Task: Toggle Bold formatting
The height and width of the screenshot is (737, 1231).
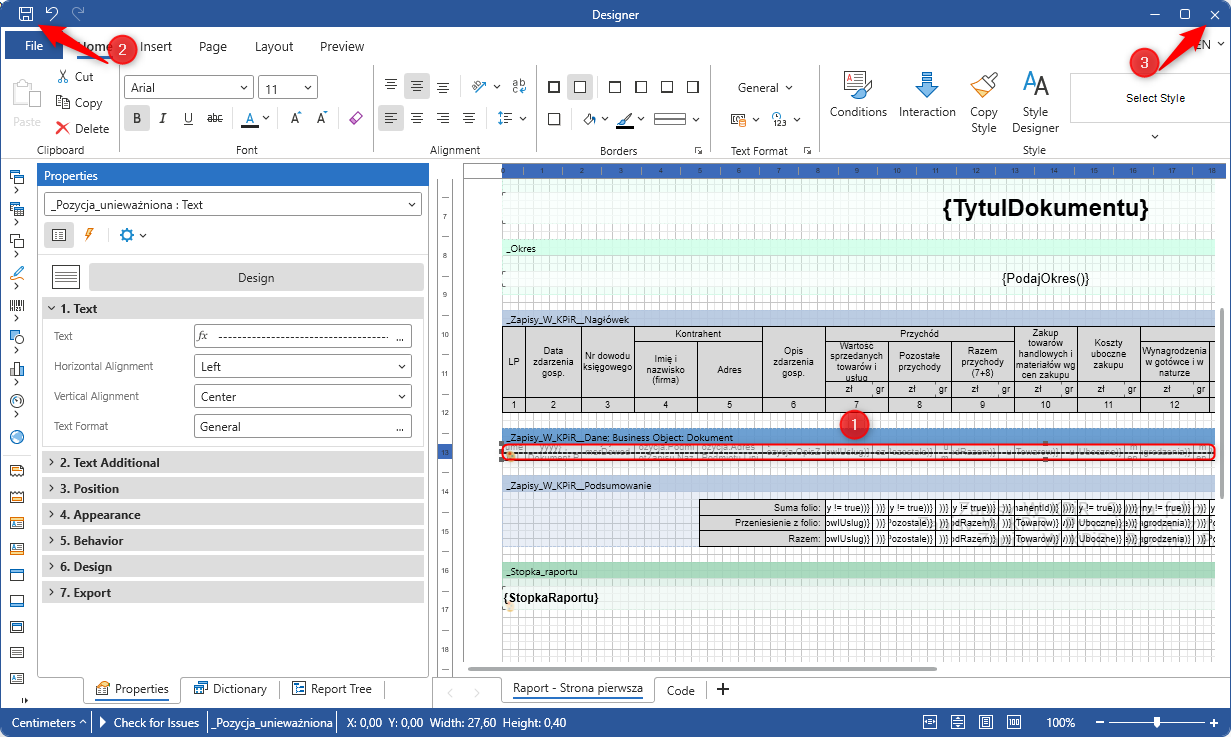Action: tap(137, 118)
